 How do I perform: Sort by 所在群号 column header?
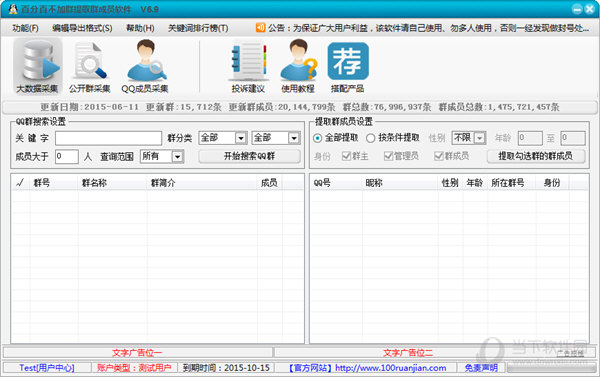[x=512, y=183]
